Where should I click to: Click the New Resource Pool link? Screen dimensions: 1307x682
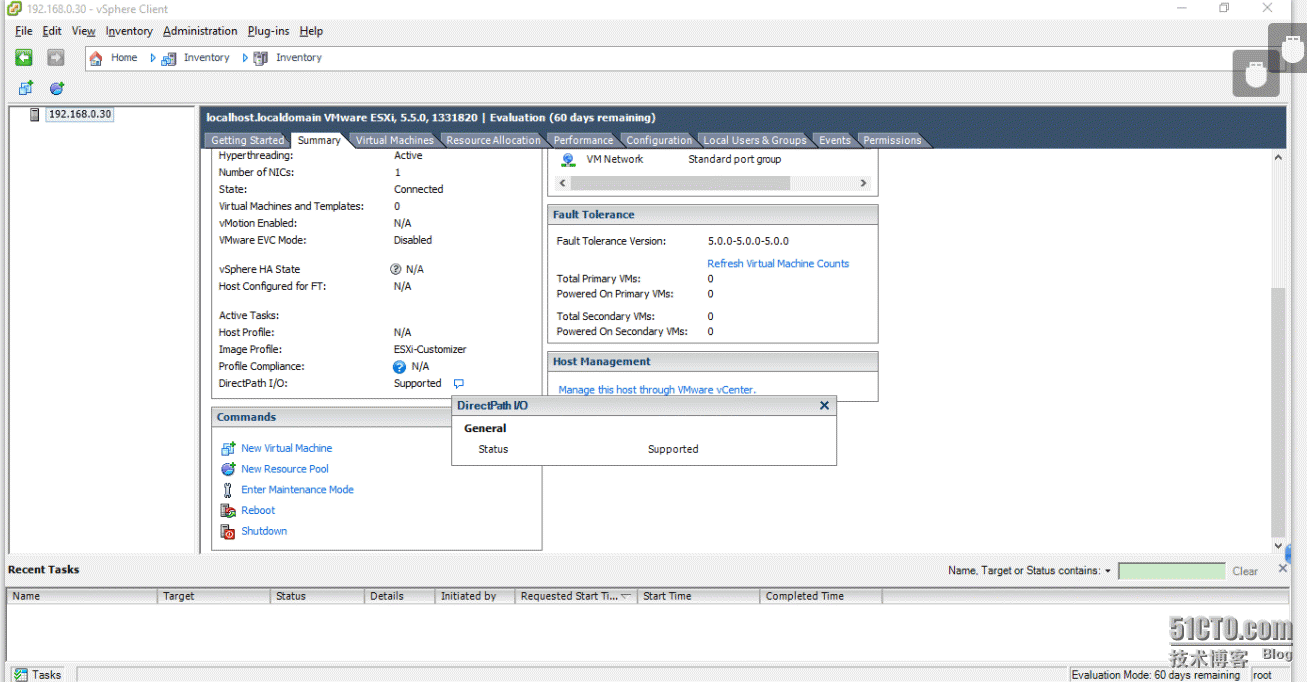[x=285, y=469]
